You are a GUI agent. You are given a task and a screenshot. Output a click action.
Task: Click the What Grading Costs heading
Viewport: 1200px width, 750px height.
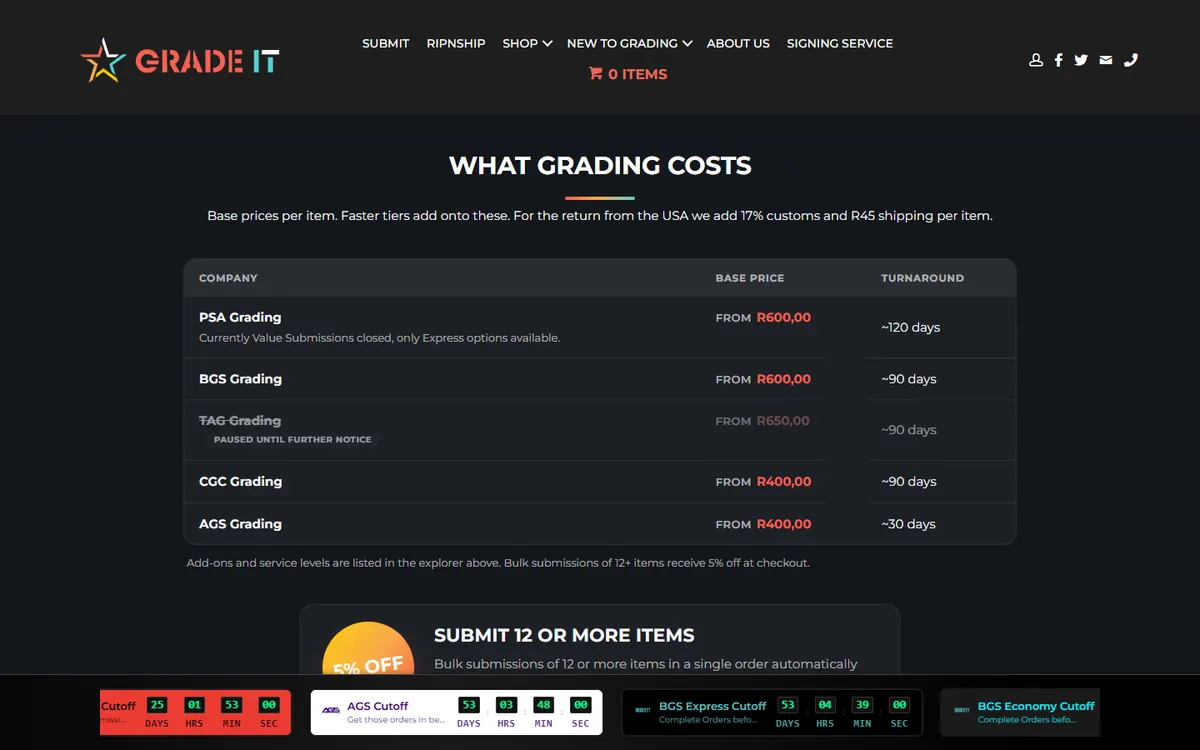click(x=600, y=166)
